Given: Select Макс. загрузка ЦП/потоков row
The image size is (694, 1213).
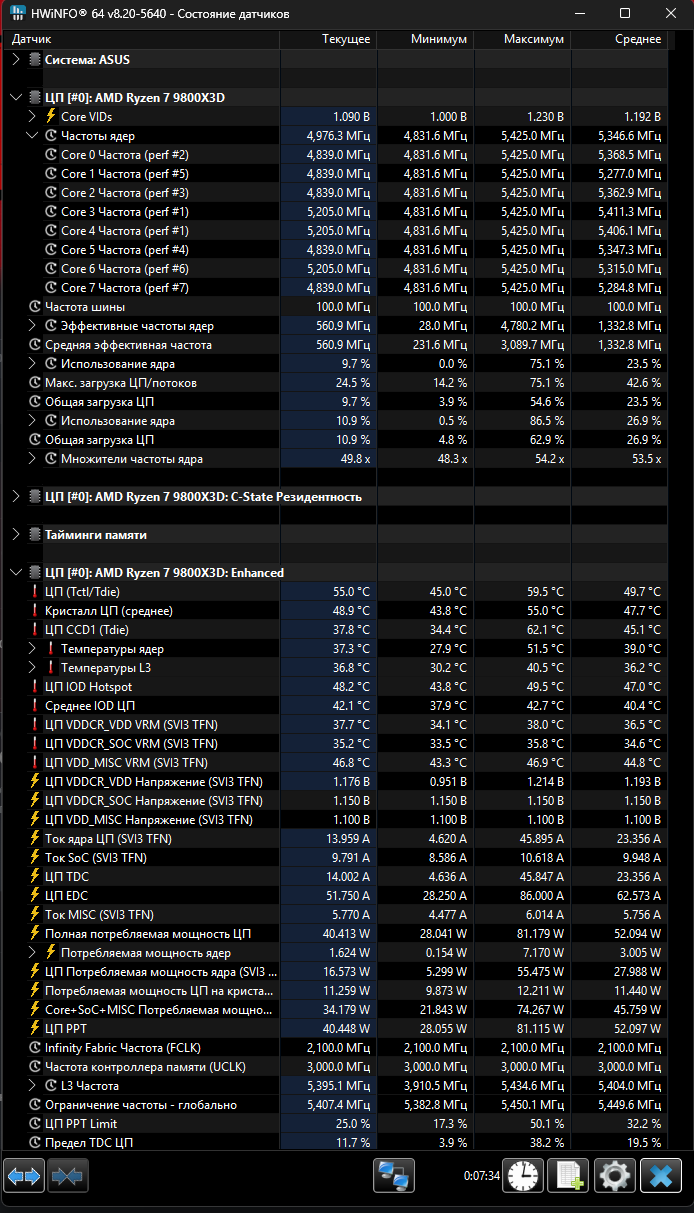Looking at the screenshot, I should (x=334, y=383).
